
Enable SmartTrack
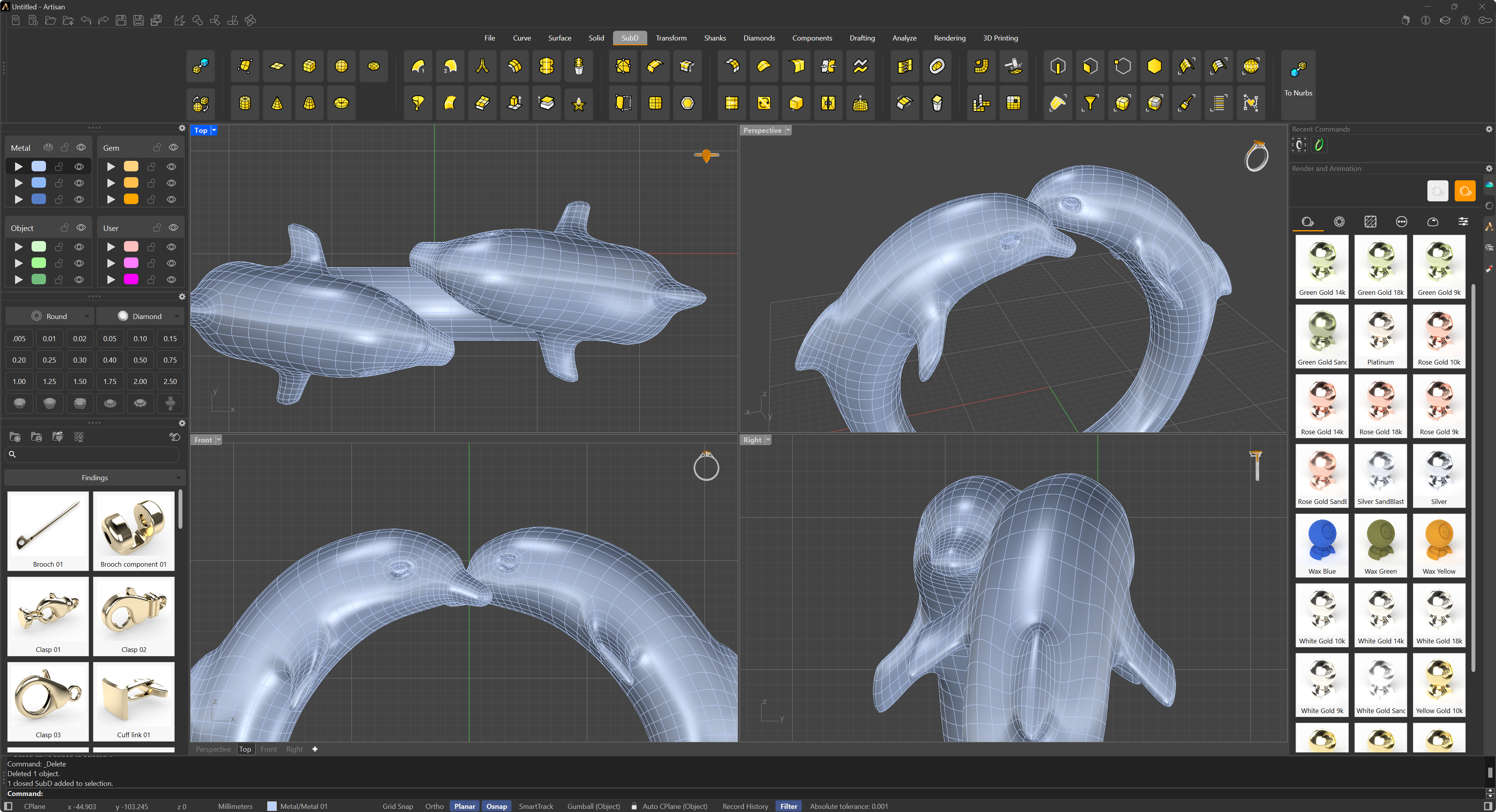tap(535, 806)
